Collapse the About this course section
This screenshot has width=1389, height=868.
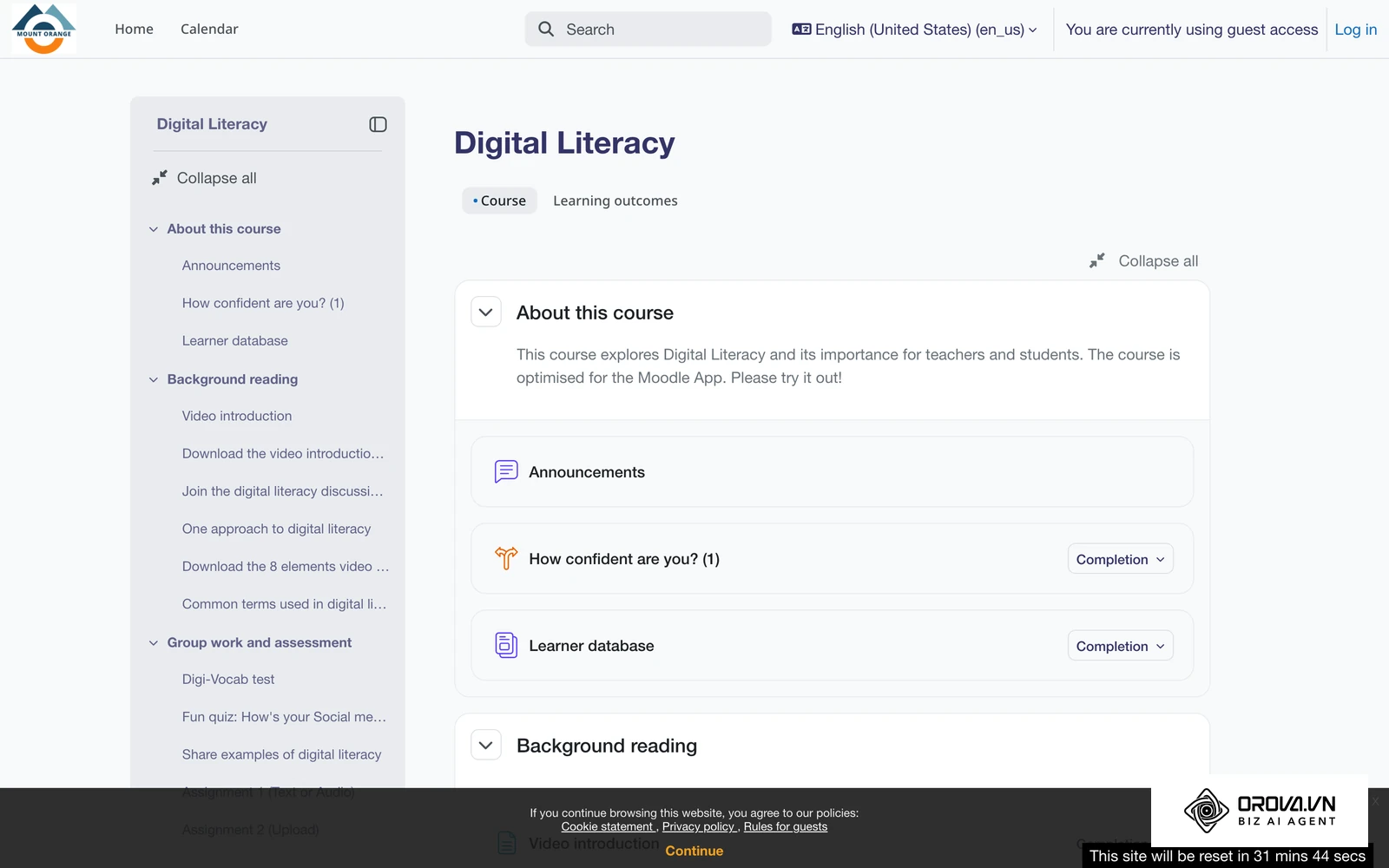pos(486,312)
